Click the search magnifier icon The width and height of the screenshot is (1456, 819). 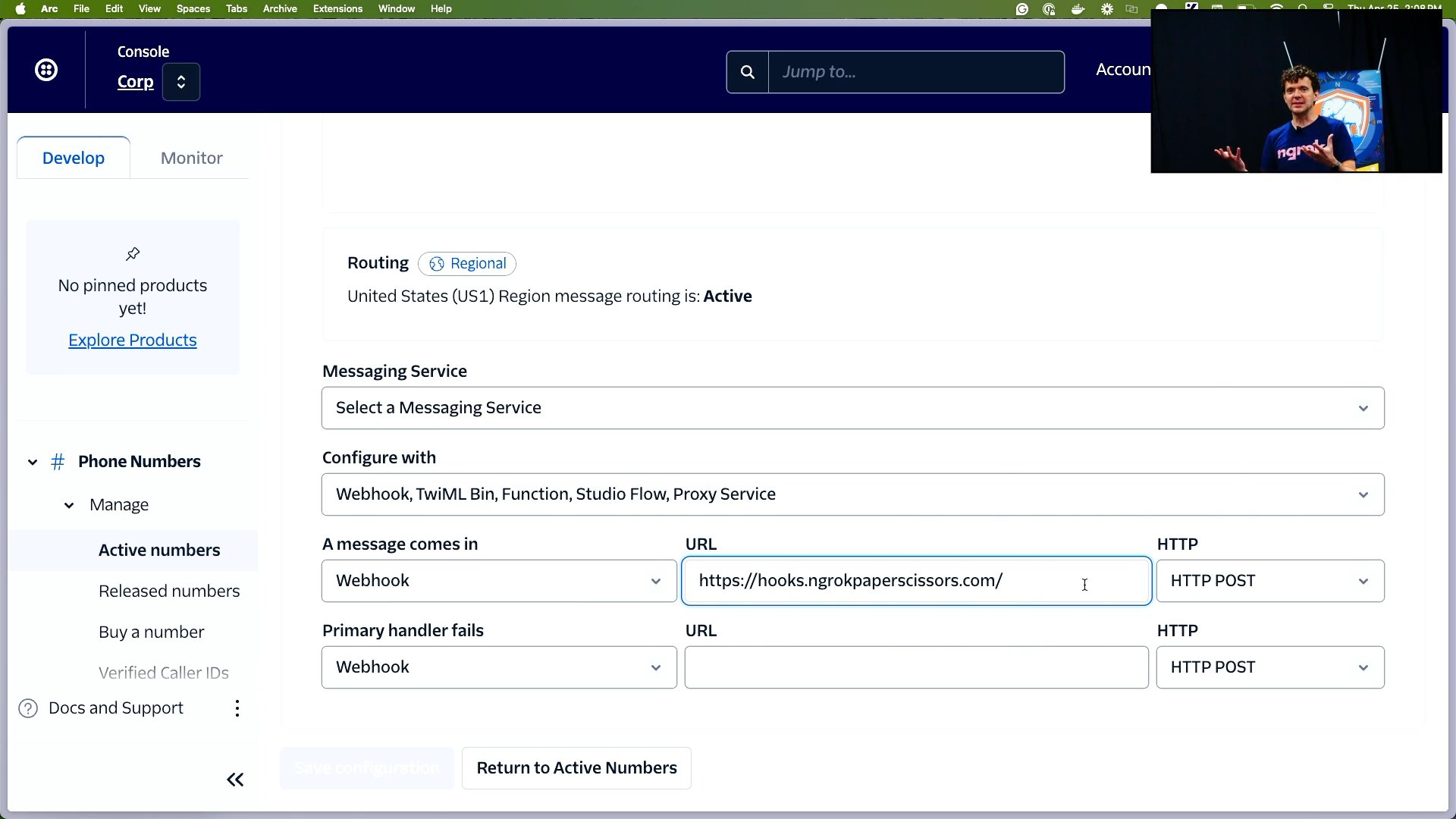[x=748, y=72]
